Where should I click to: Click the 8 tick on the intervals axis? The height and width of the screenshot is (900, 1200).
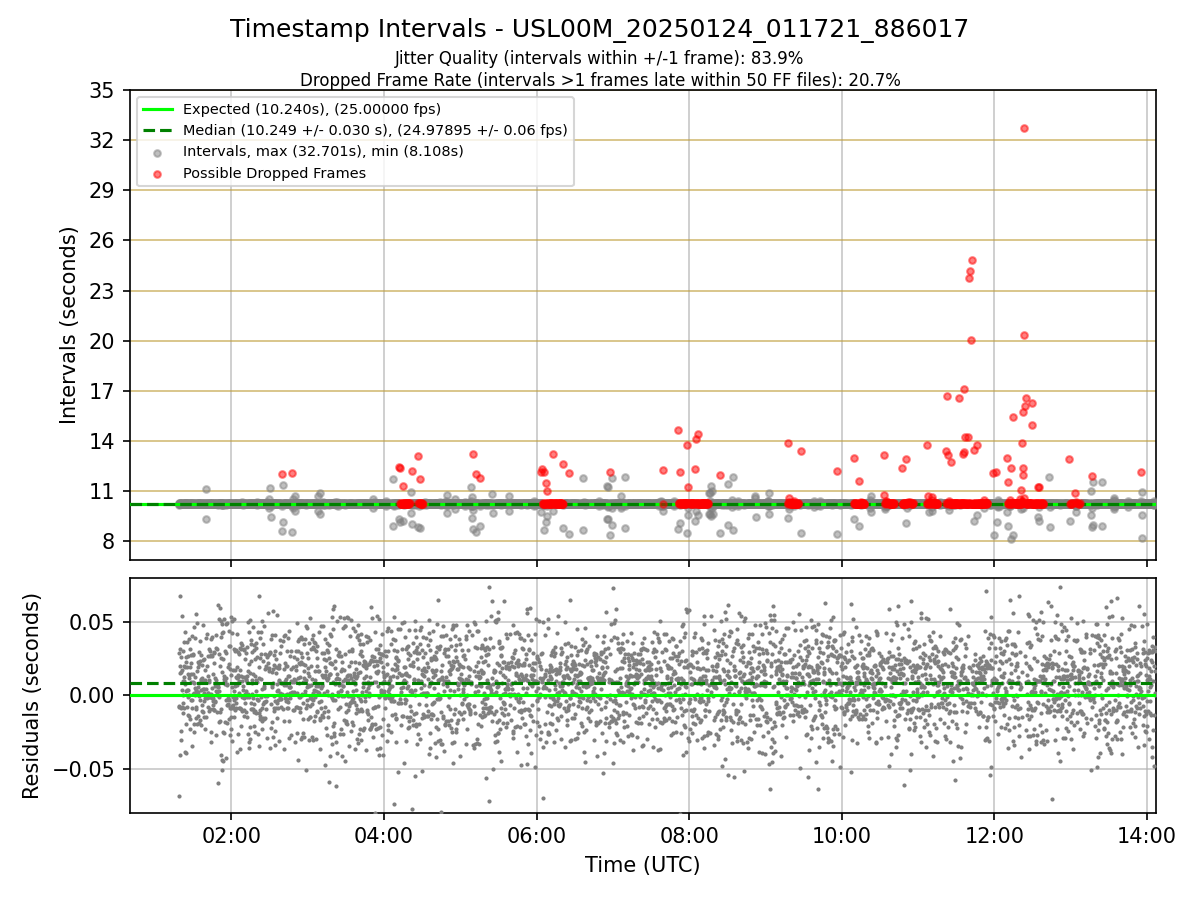coord(108,541)
